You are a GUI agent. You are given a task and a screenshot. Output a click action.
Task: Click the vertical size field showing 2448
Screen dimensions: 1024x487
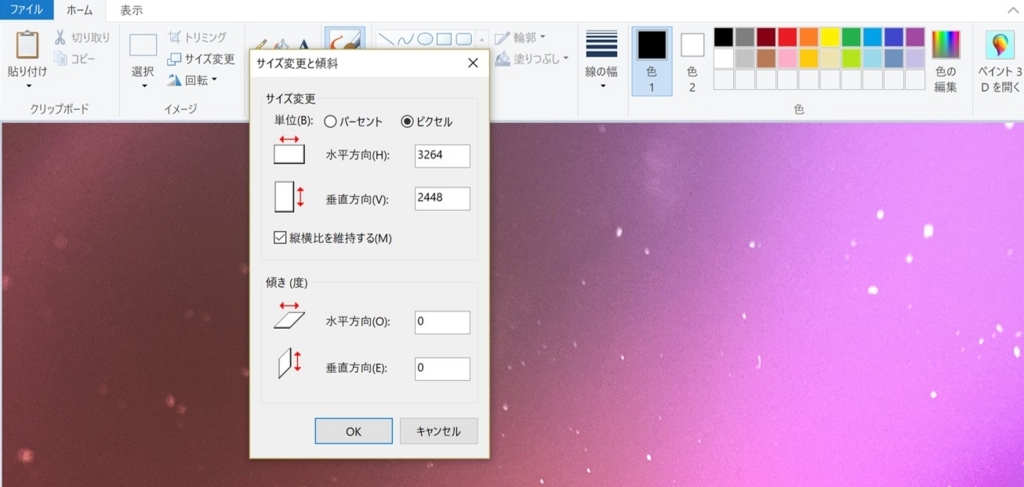pyautogui.click(x=442, y=198)
